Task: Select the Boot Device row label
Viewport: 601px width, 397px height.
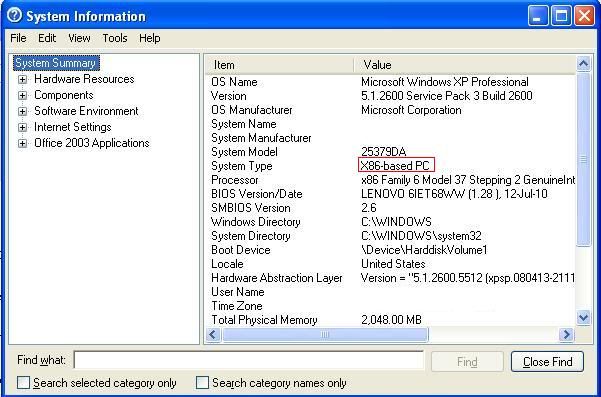Action: (x=241, y=250)
